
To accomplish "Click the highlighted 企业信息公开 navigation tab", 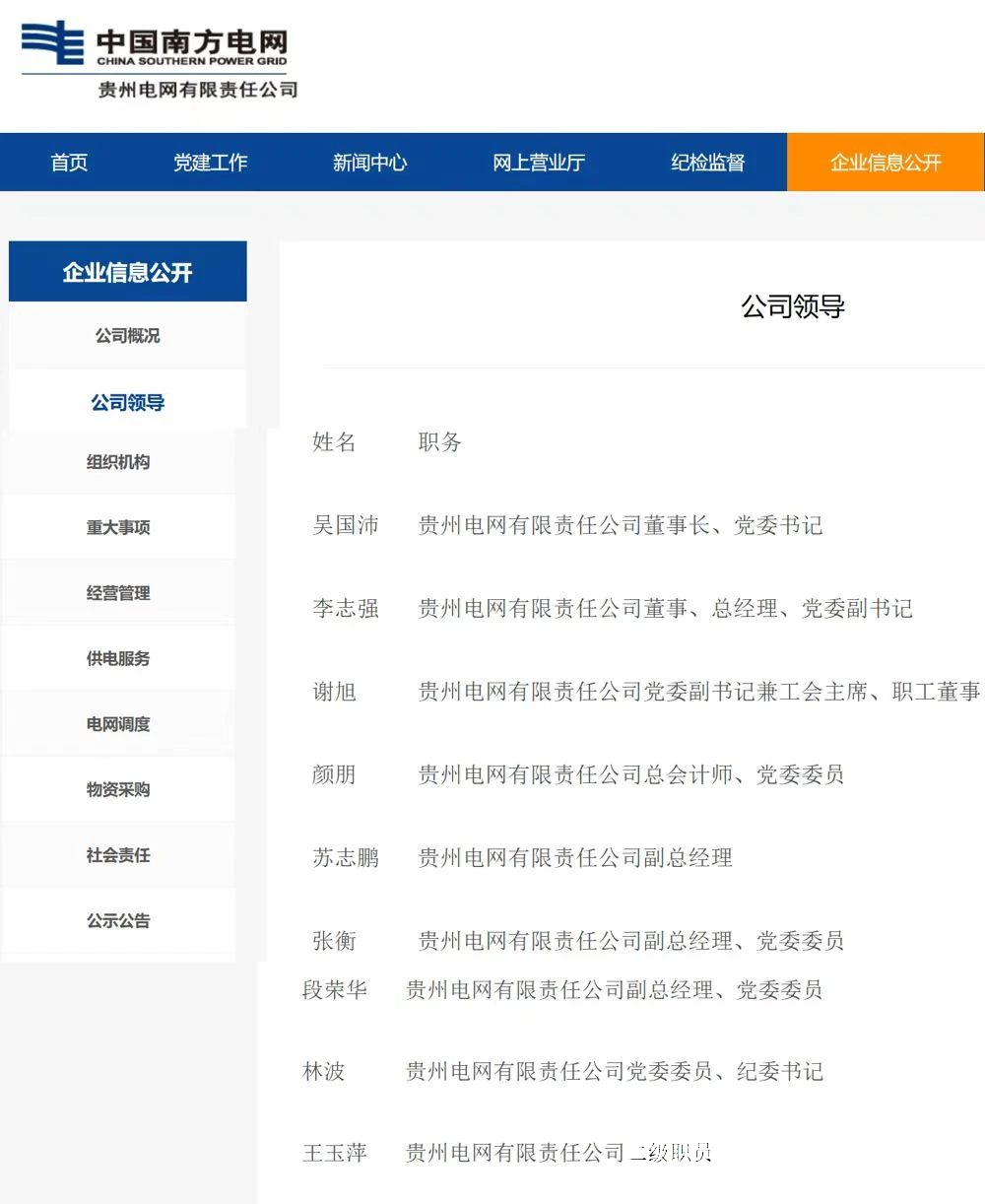I will 885,162.
